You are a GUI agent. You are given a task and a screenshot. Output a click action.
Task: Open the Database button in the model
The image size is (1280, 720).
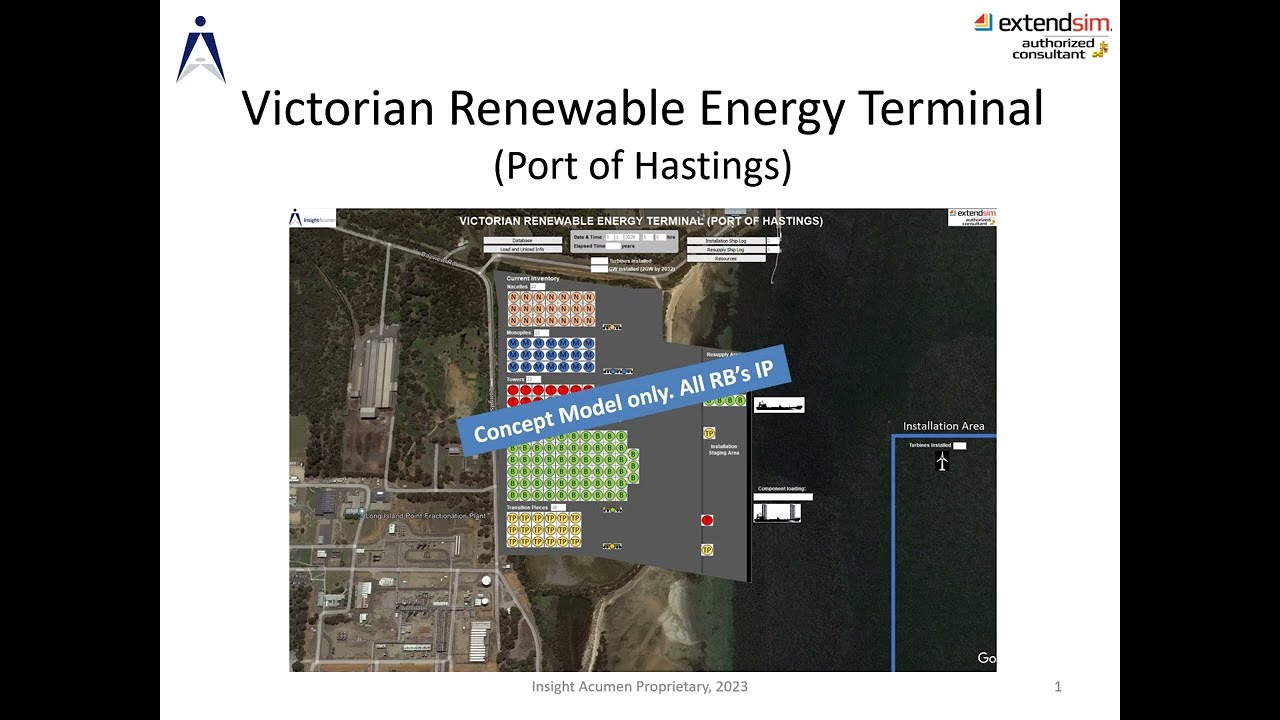tap(523, 240)
